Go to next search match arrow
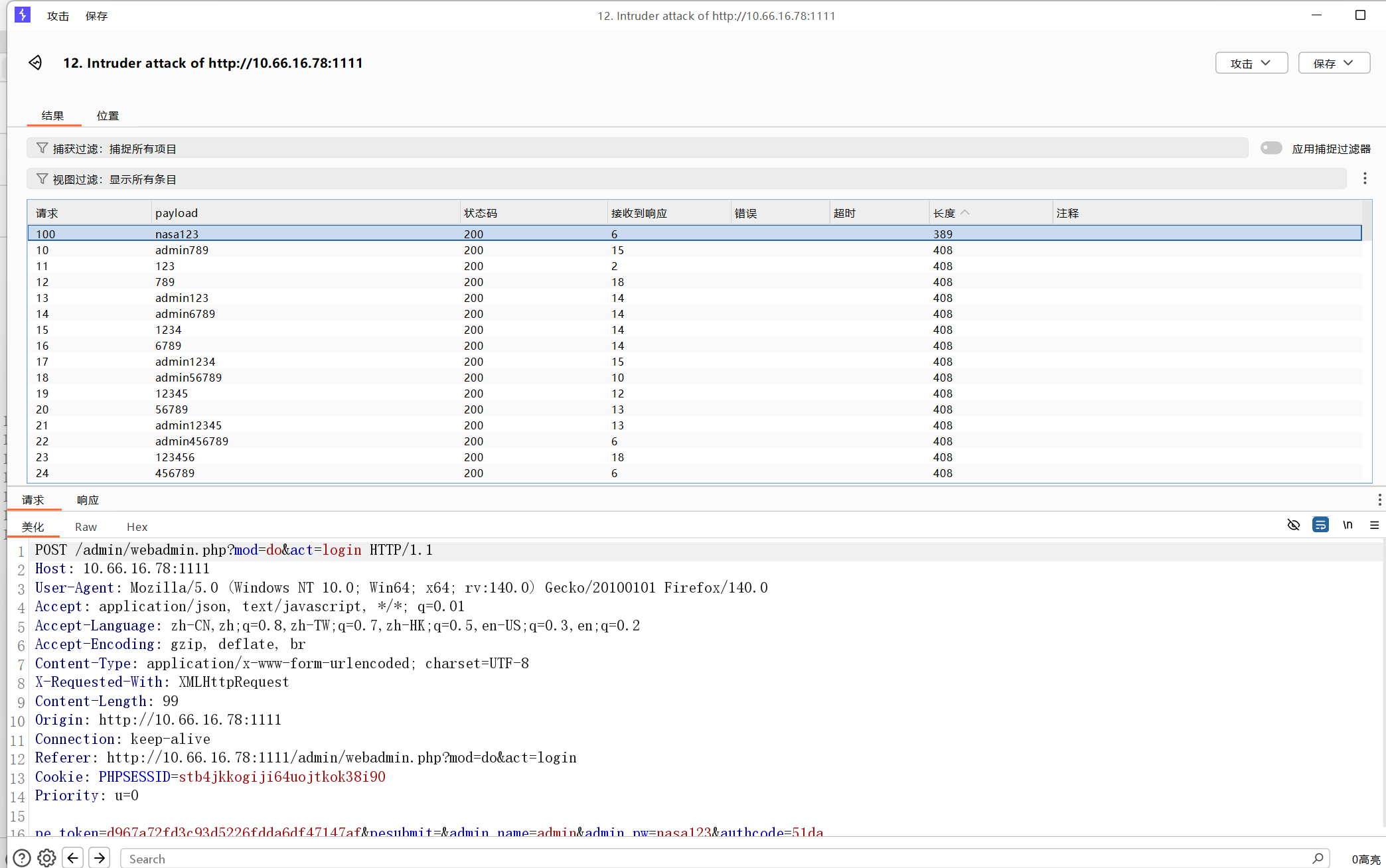This screenshot has width=1386, height=868. pos(100,858)
